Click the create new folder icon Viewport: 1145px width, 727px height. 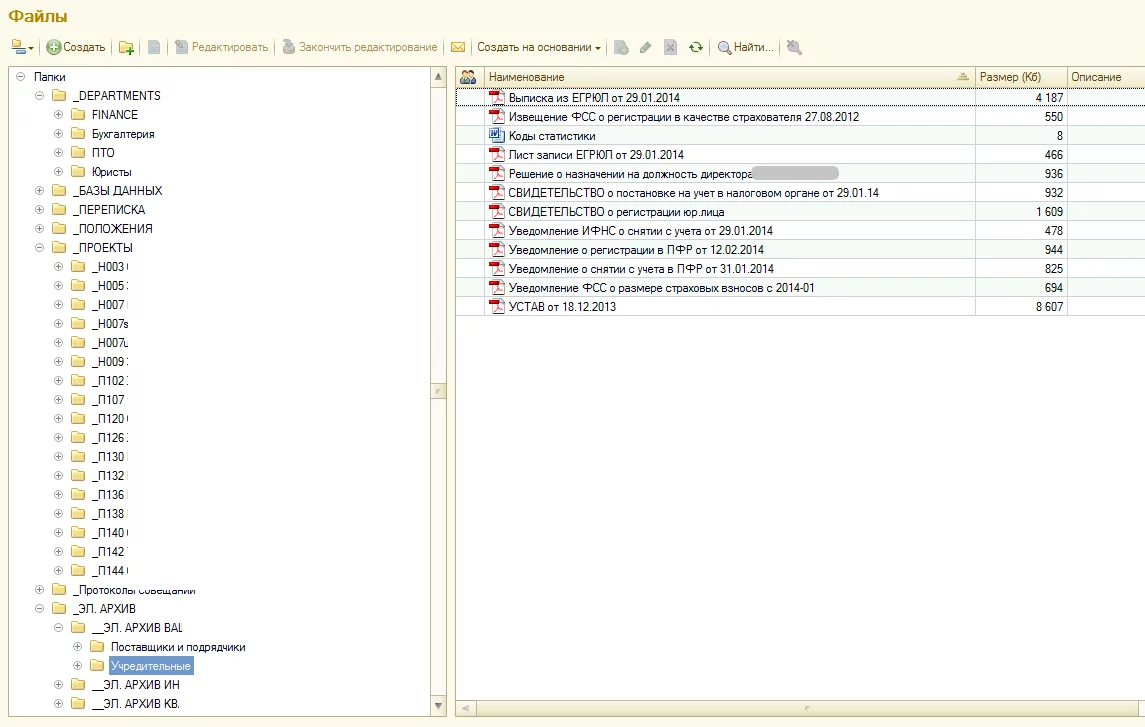(x=126, y=47)
